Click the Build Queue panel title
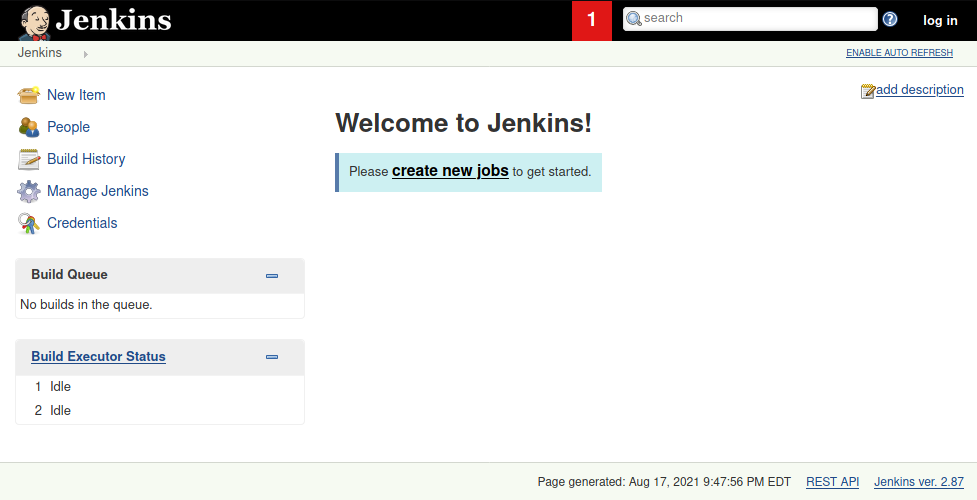The image size is (977, 500). 70,274
